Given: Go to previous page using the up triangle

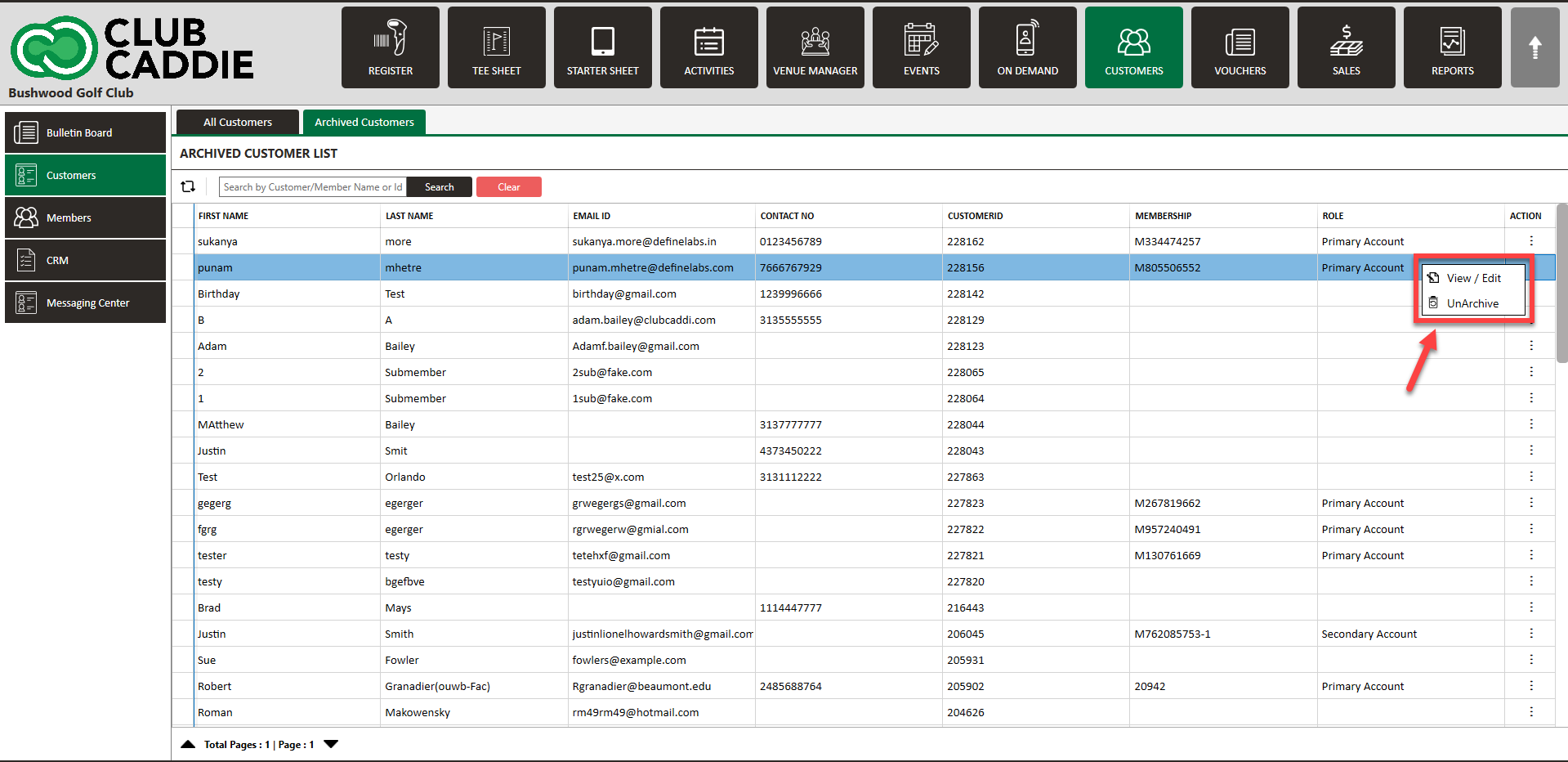Looking at the screenshot, I should pyautogui.click(x=188, y=744).
